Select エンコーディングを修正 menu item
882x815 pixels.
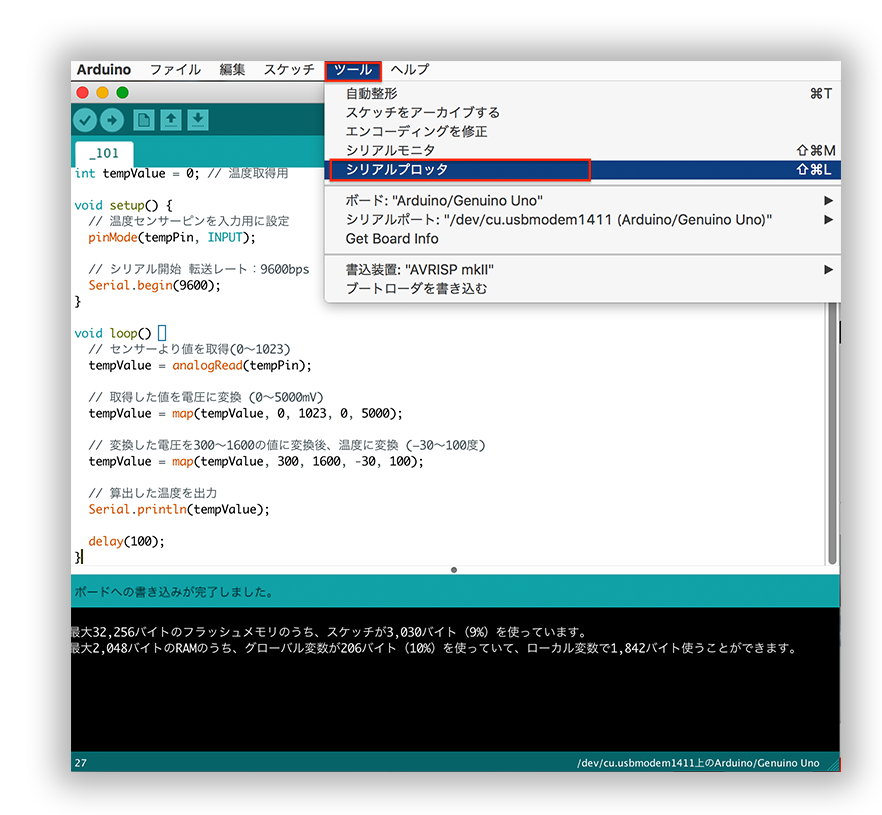(416, 131)
